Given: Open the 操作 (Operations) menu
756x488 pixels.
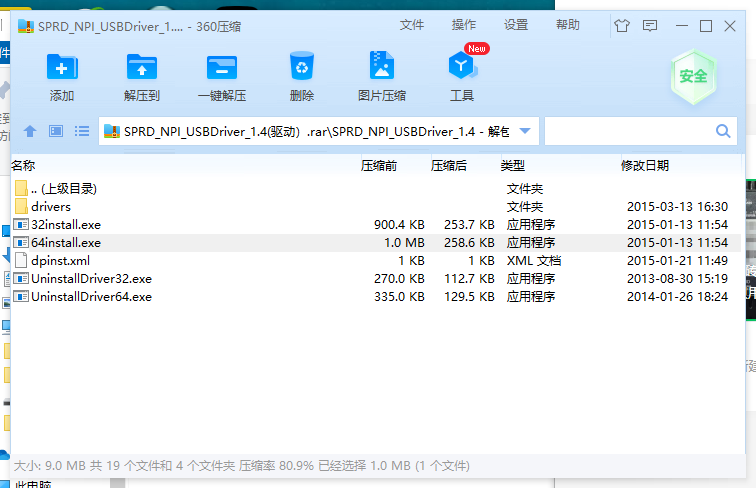Looking at the screenshot, I should click(x=464, y=25).
